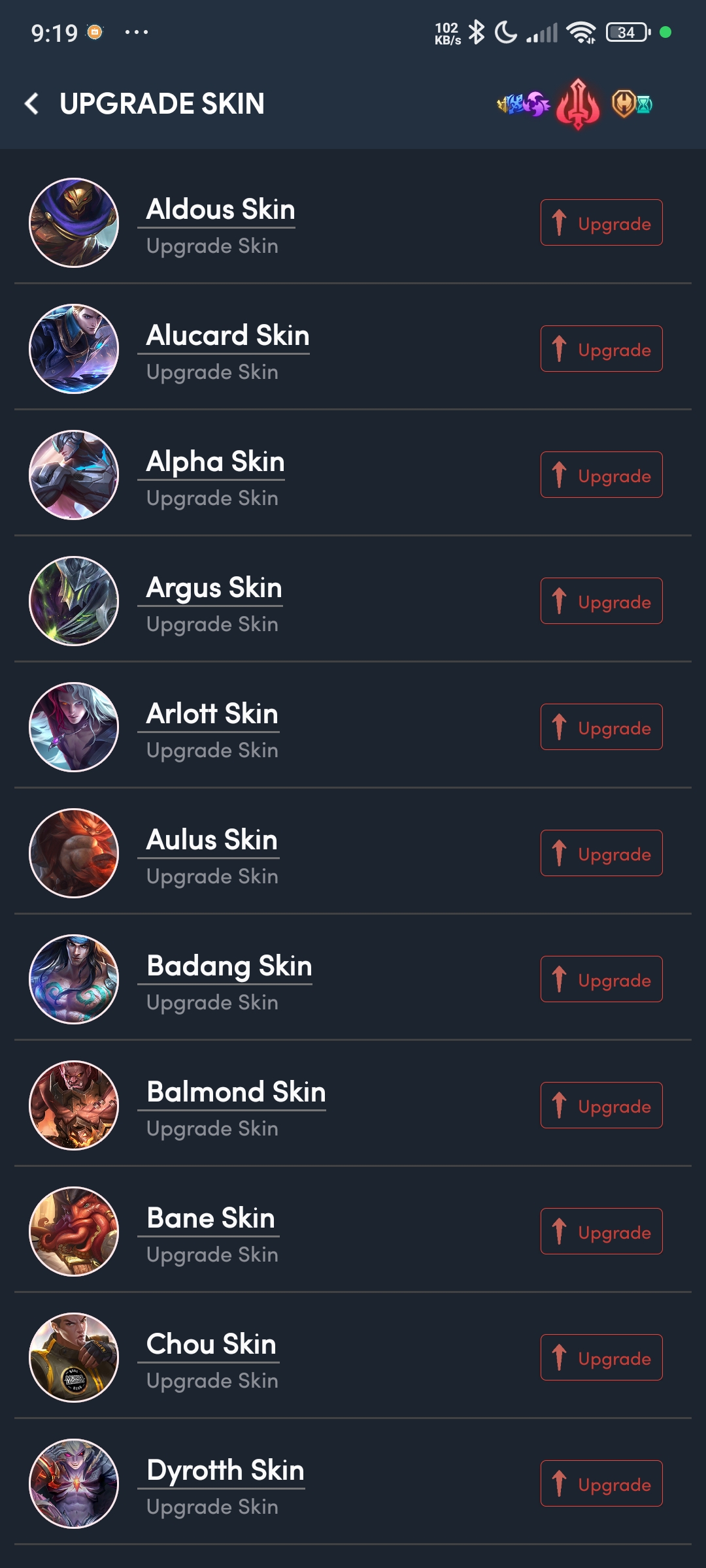Open the Alucard Skin title link
The image size is (706, 1568).
tap(227, 336)
